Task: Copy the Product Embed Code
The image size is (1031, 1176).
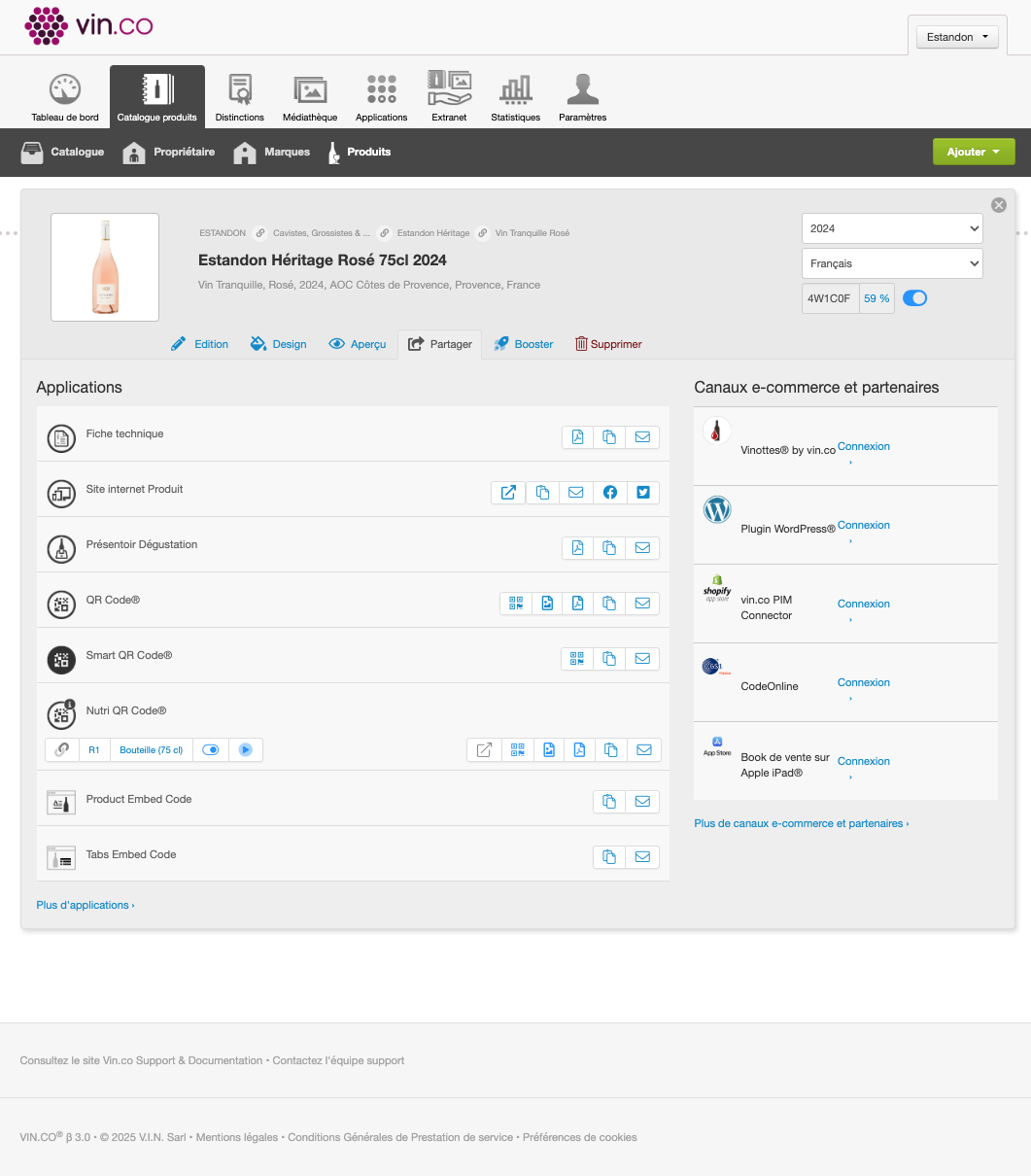Action: pos(609,802)
